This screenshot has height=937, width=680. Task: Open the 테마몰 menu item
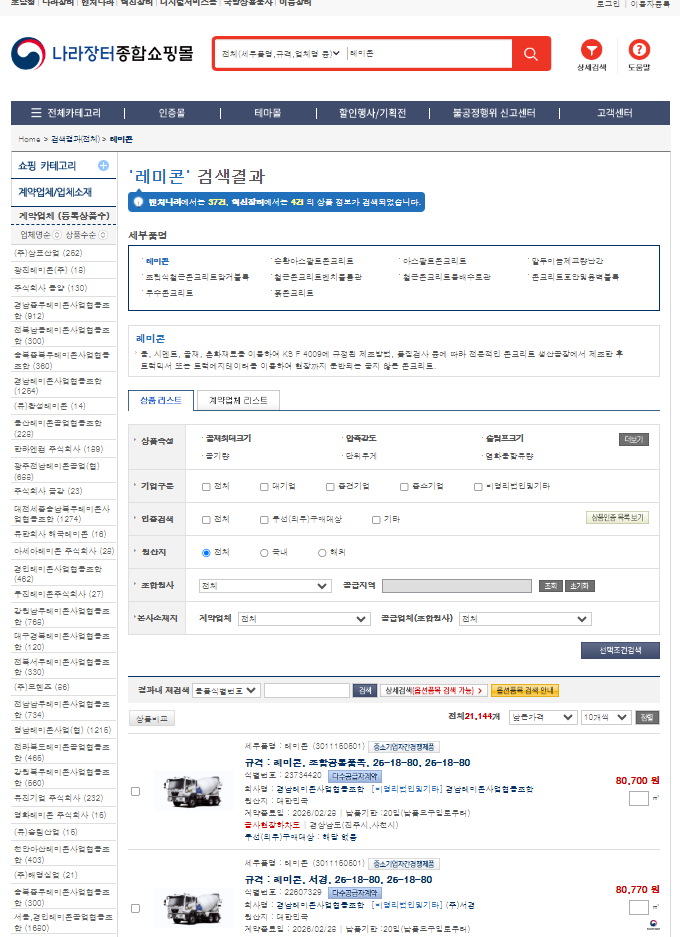click(x=268, y=113)
